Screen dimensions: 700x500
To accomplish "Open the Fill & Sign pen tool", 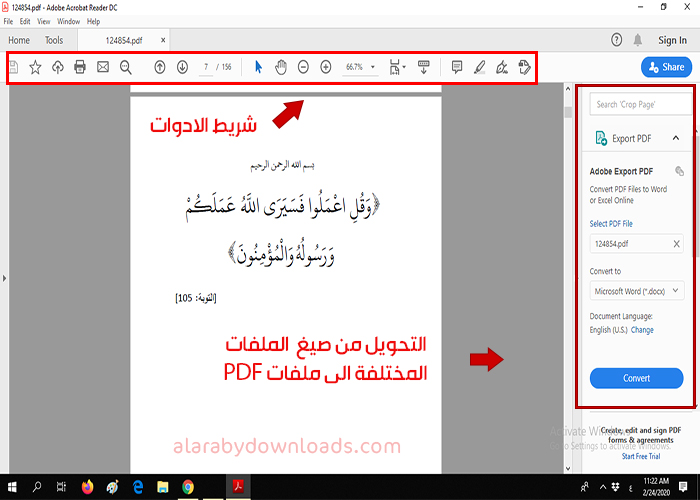I will click(502, 67).
